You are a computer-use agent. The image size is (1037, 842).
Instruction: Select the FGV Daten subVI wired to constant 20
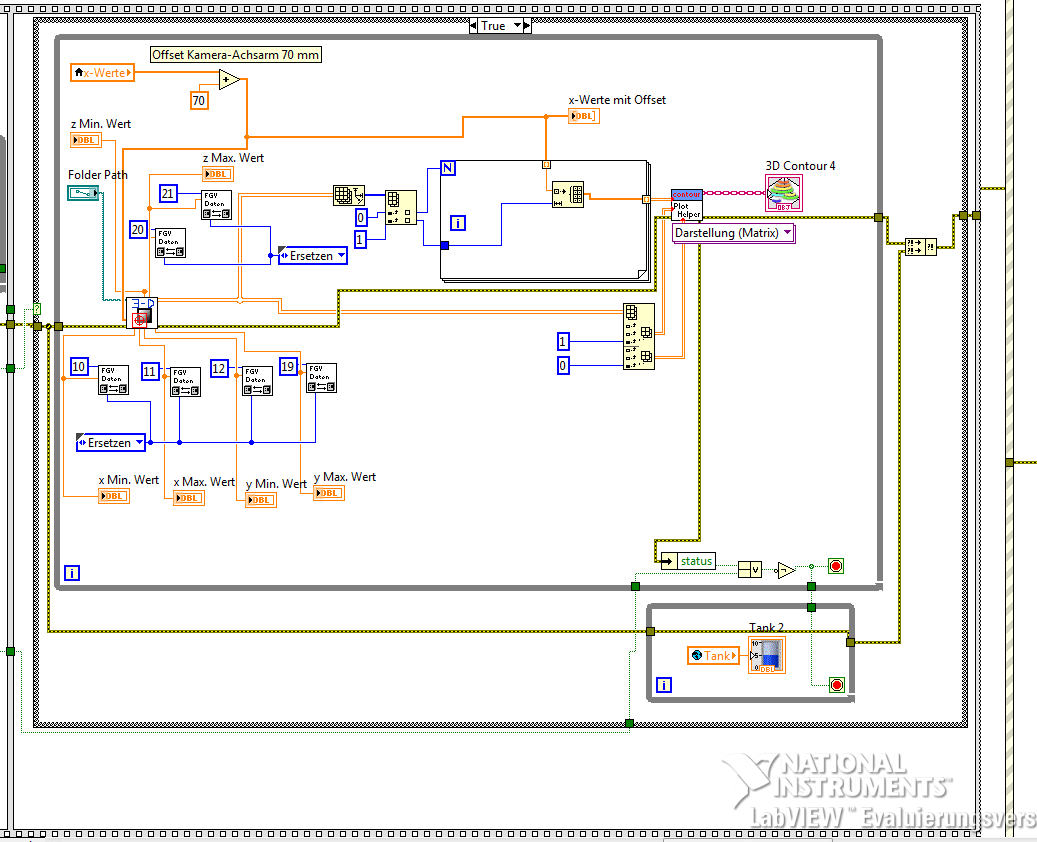point(170,243)
